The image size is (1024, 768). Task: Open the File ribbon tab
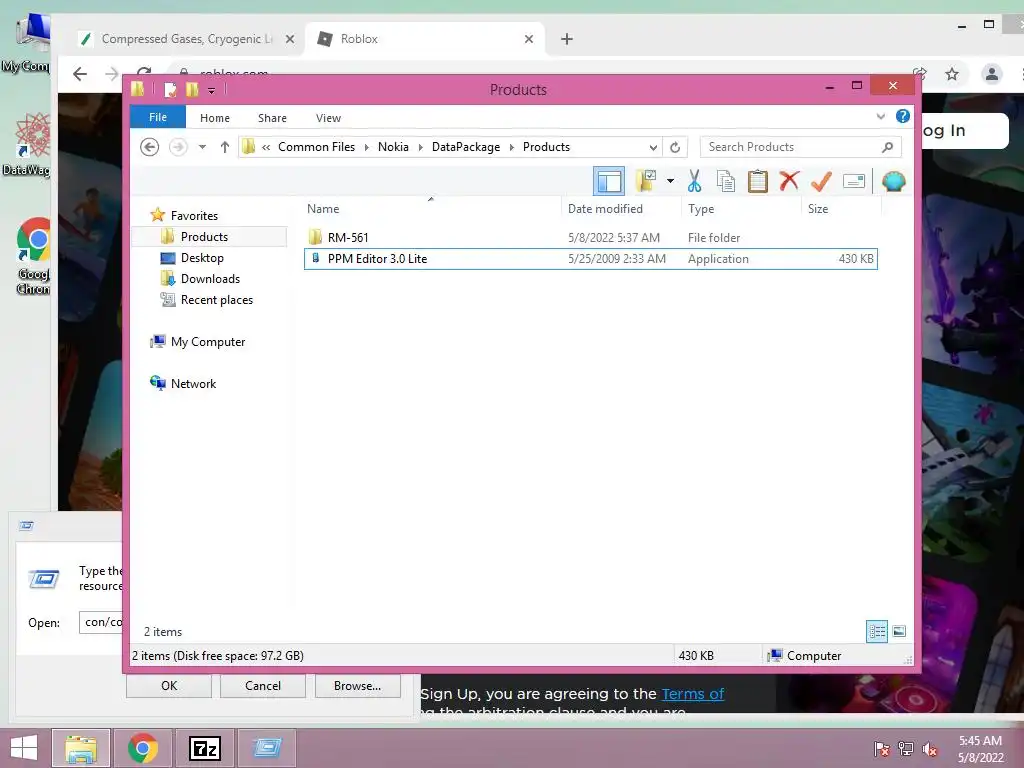click(157, 117)
